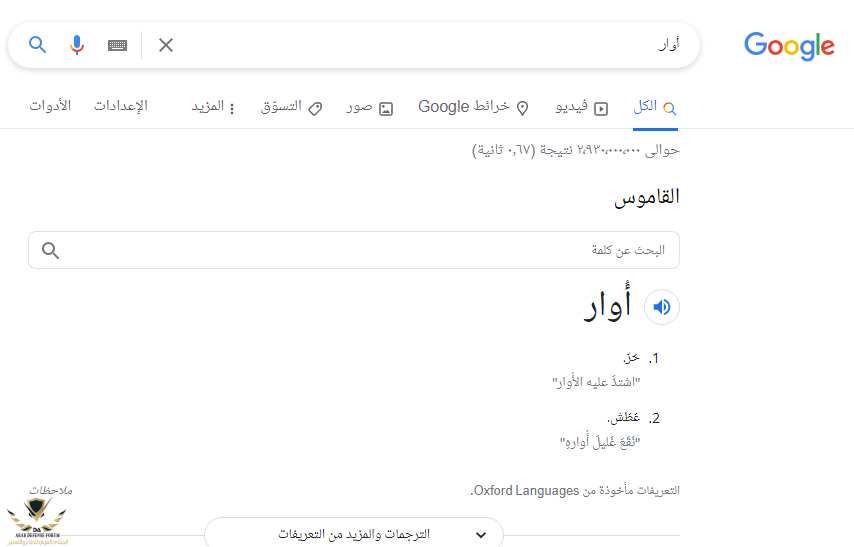Screen dimensions: 854x547
Task: Click the الأدوات tools button
Action: click(x=50, y=106)
